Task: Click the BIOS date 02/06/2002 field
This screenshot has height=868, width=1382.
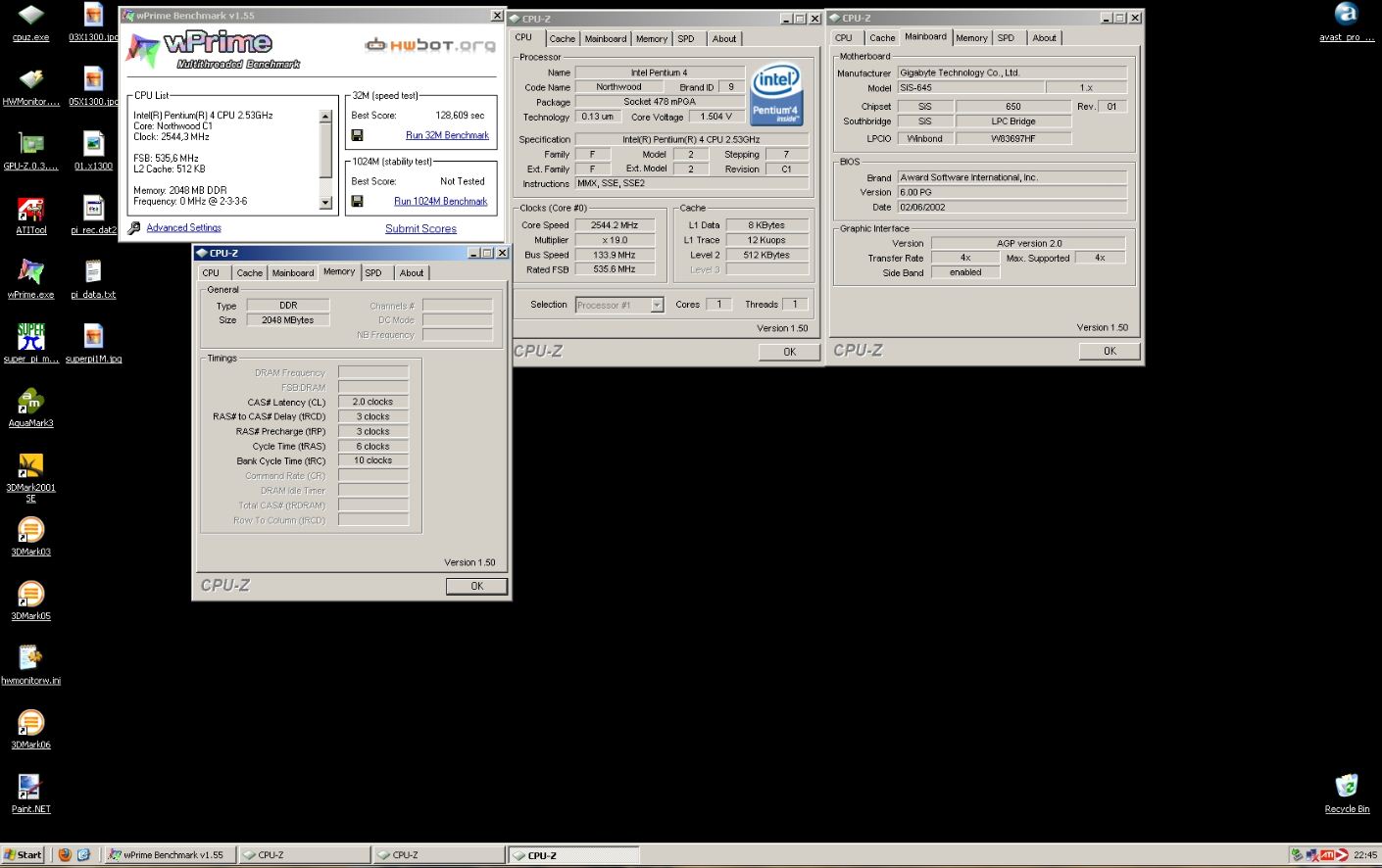Action: click(1012, 207)
